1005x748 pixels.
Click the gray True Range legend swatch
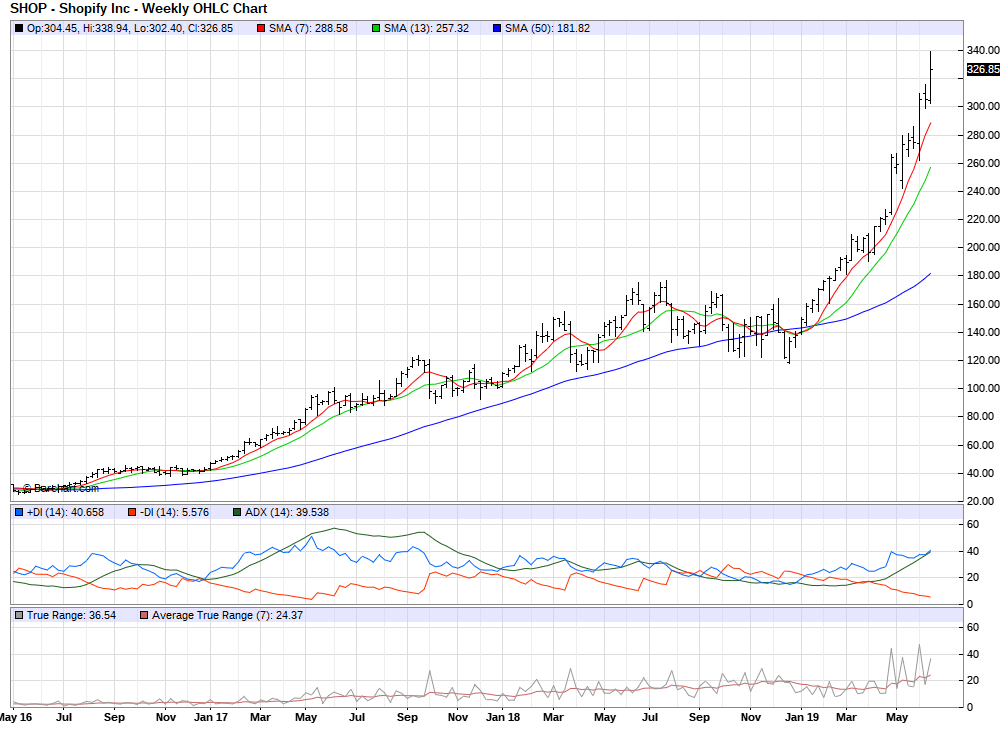coord(19,615)
